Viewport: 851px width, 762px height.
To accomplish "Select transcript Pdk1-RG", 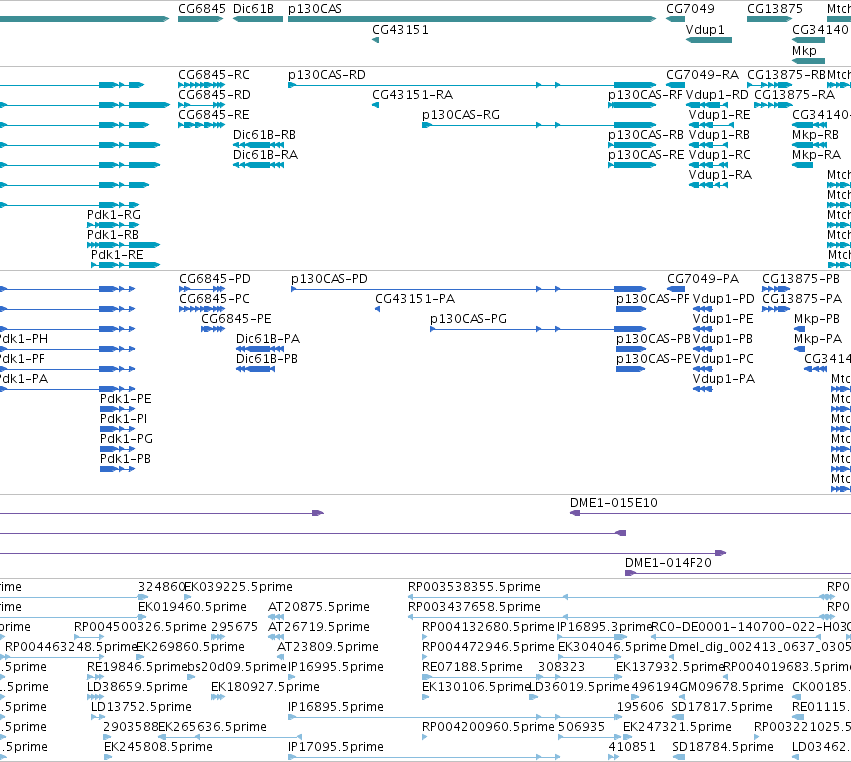I will pyautogui.click(x=113, y=225).
